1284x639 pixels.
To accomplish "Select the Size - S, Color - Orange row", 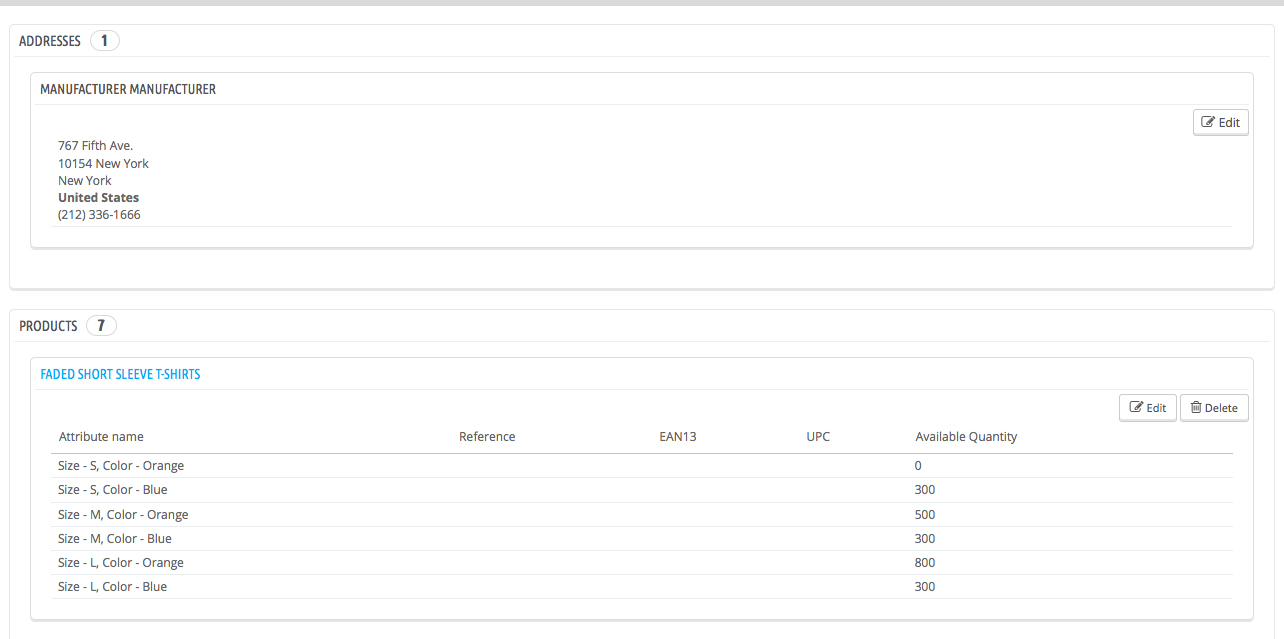I will pos(642,466).
